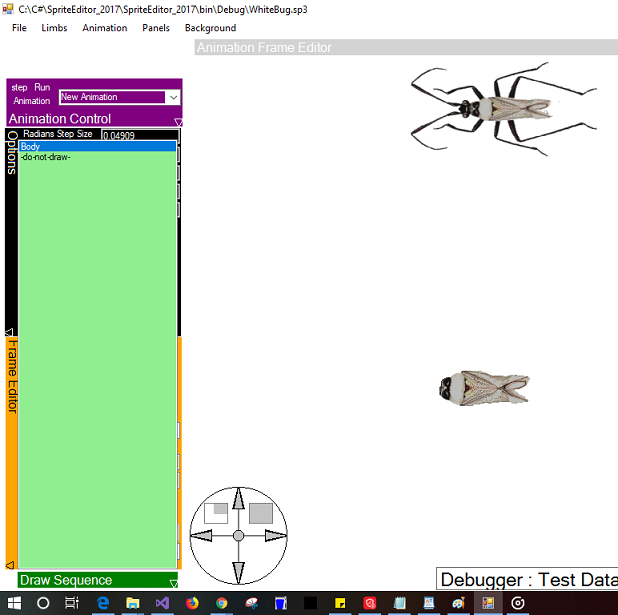Open the Animation menu
618x615 pixels.
point(105,28)
